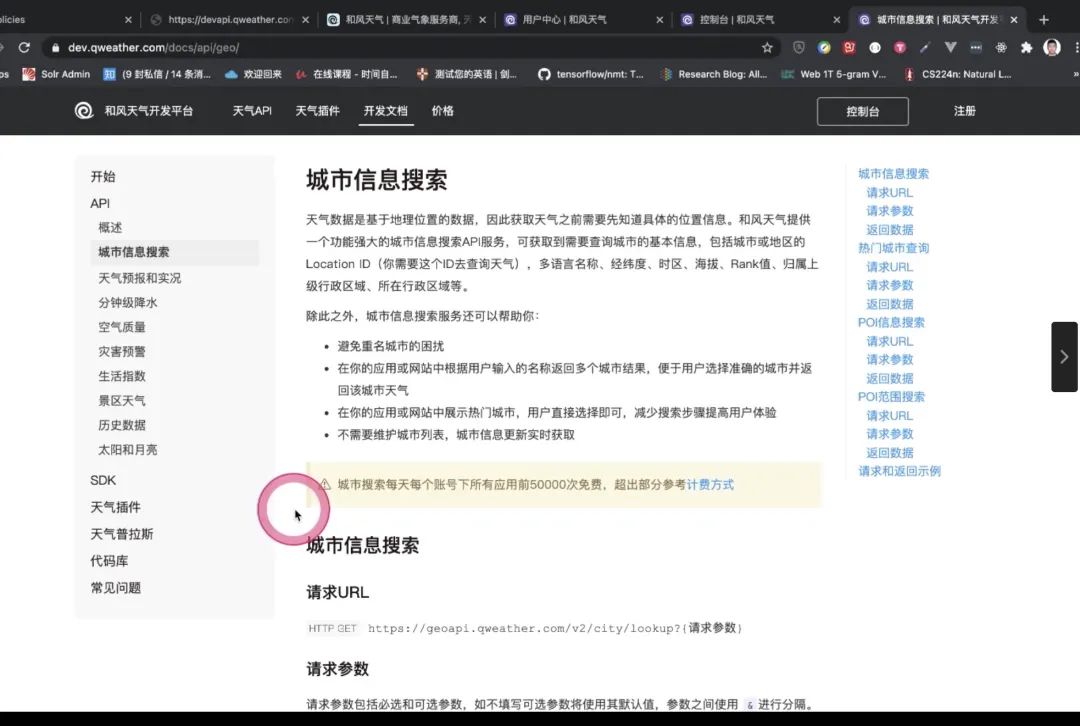Screen dimensions: 1080x726
Task: Open the CS224n bookmark
Action: pyautogui.click(x=958, y=74)
